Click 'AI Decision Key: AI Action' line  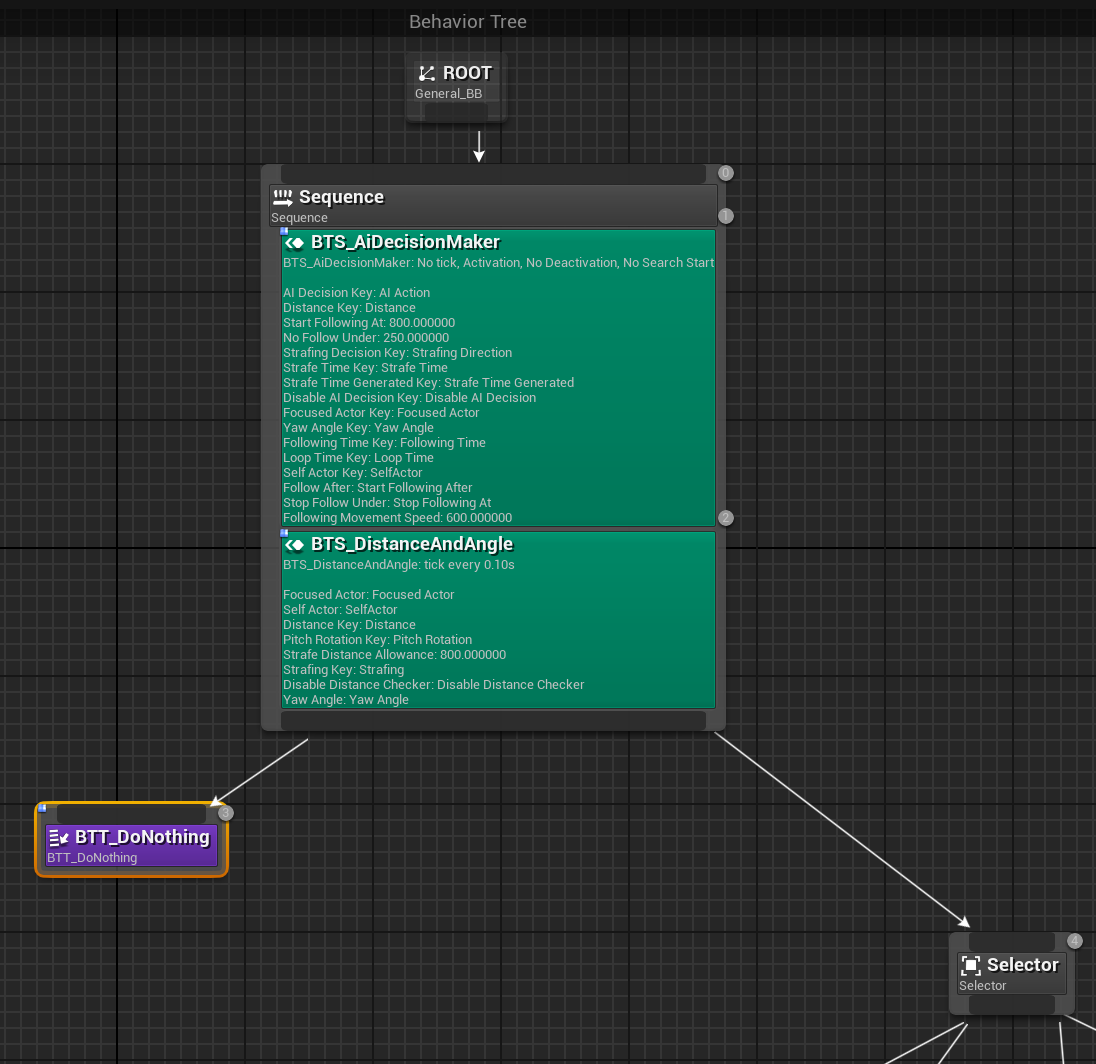tap(356, 293)
